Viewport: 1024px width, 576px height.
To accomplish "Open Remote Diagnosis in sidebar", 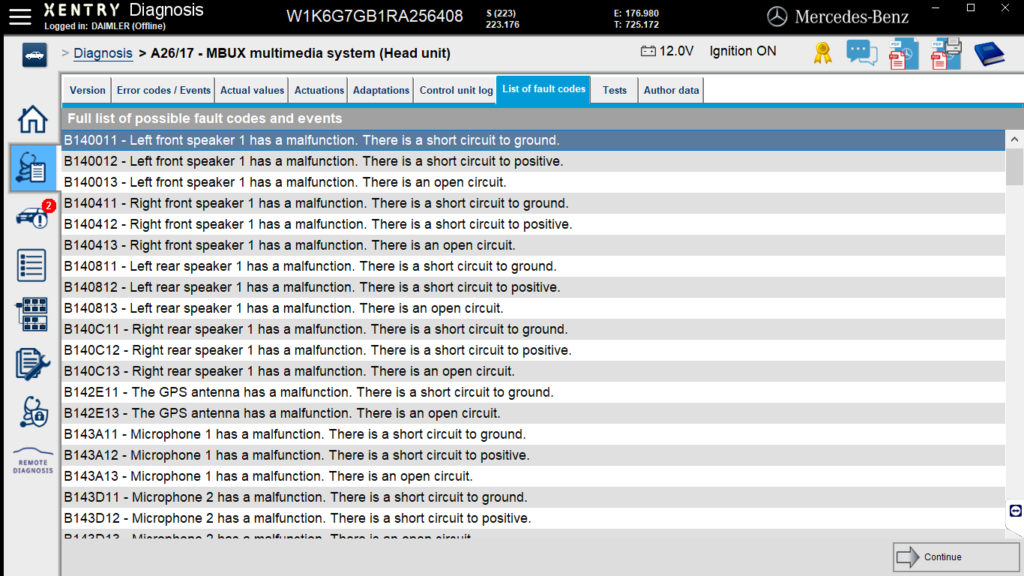I will coord(32,461).
